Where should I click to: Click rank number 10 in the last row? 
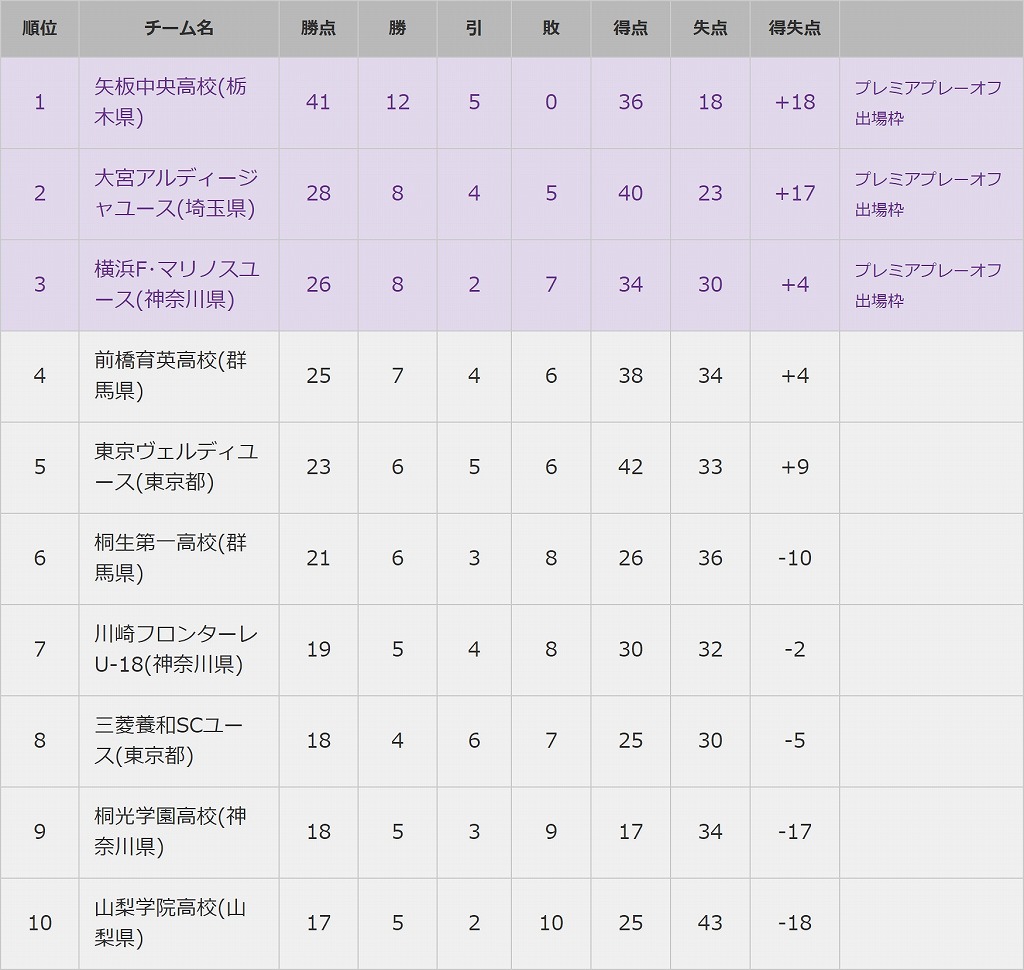click(x=40, y=922)
